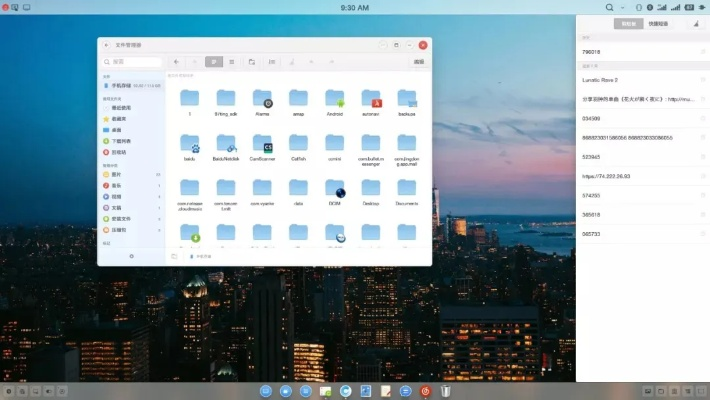710x400 pixels.
Task: Click the trash can icon in dock
Action: pos(446,390)
